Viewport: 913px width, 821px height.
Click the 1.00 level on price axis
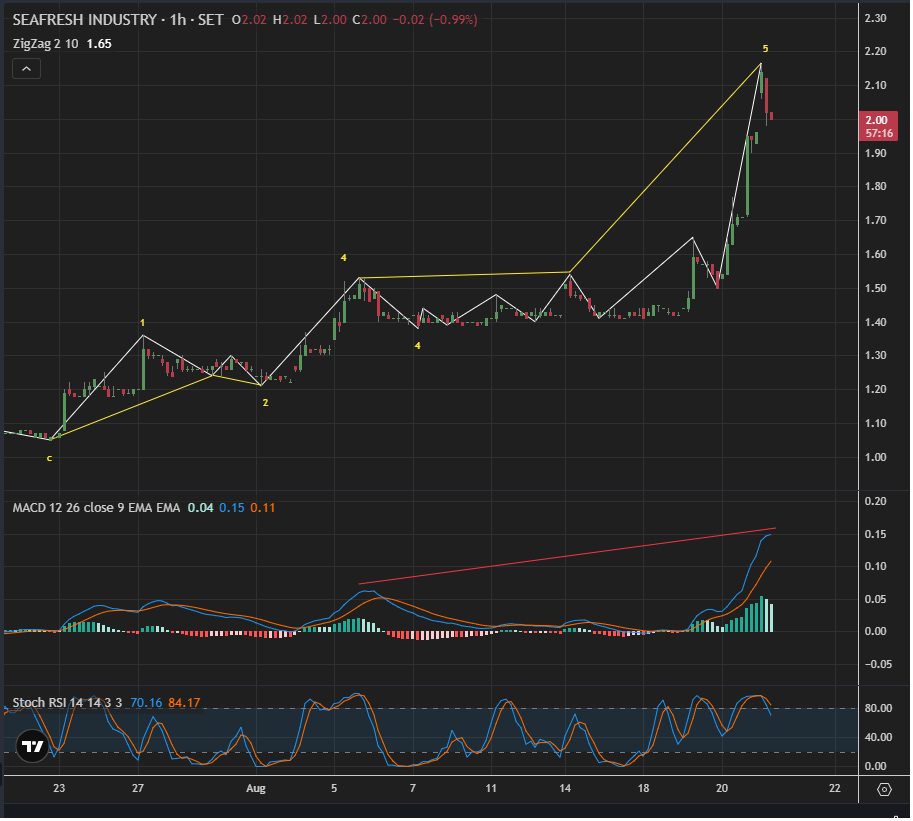877,458
